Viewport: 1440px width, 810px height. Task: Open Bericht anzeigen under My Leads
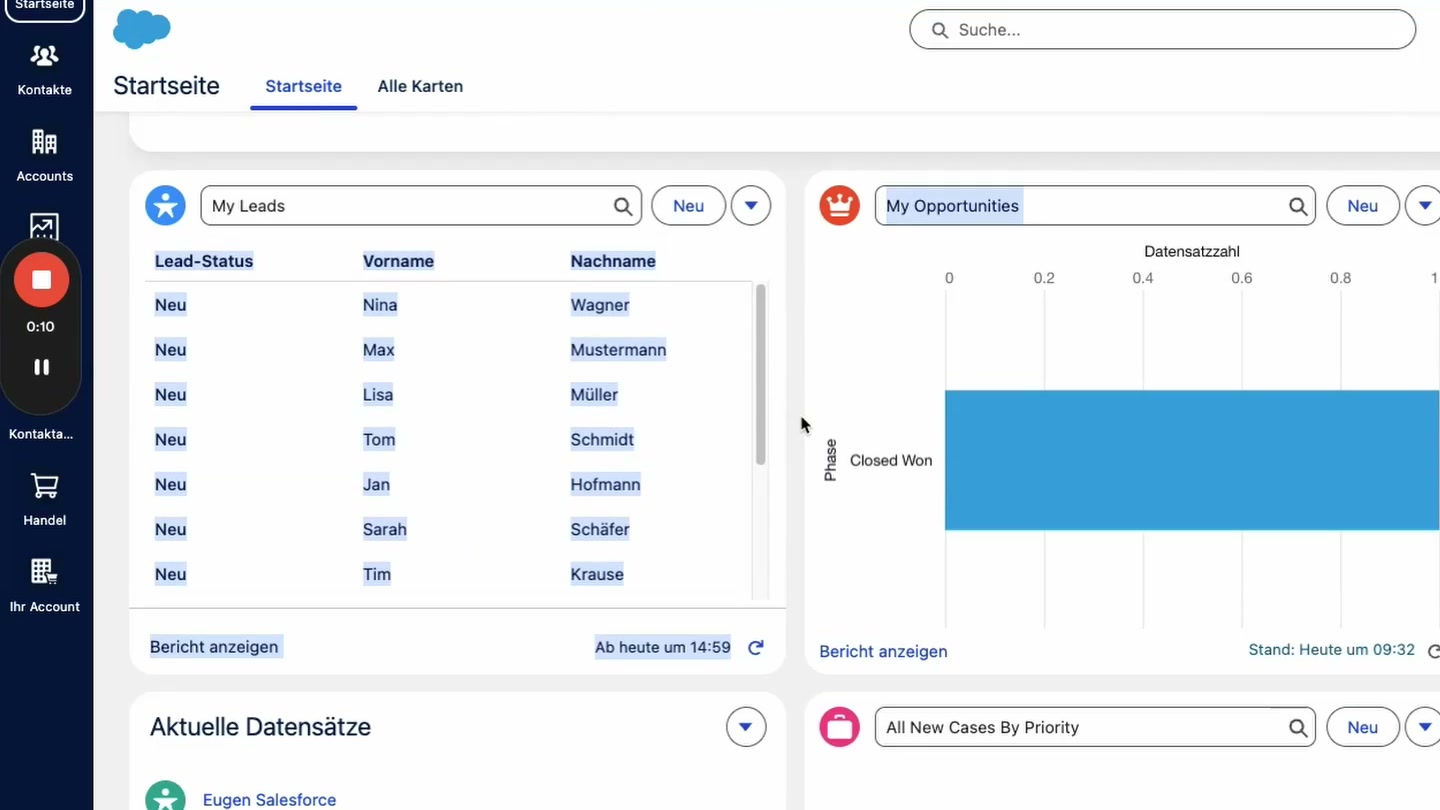pos(214,647)
